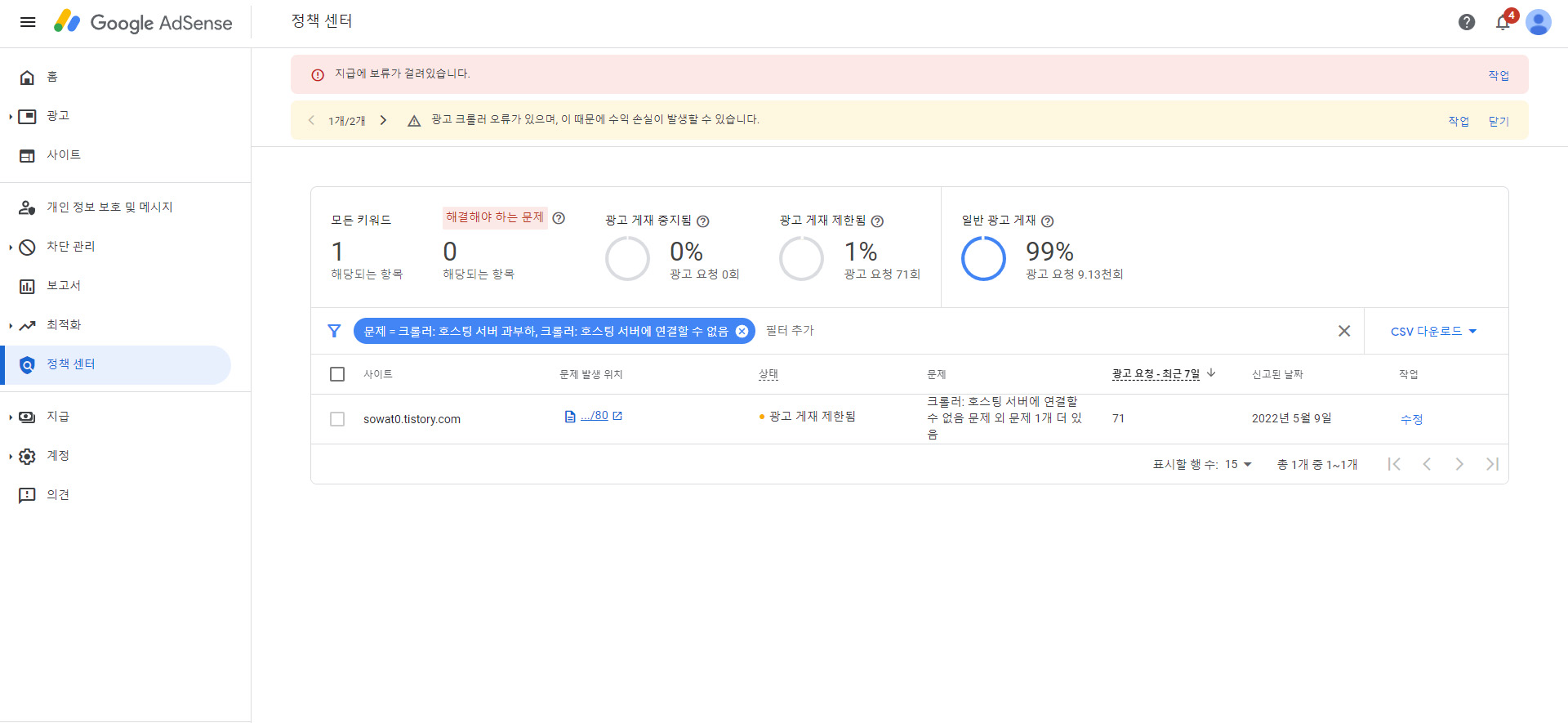The height and width of the screenshot is (723, 1568).
Task: Click 작업 in the yellow crawler banner
Action: coord(1459,121)
